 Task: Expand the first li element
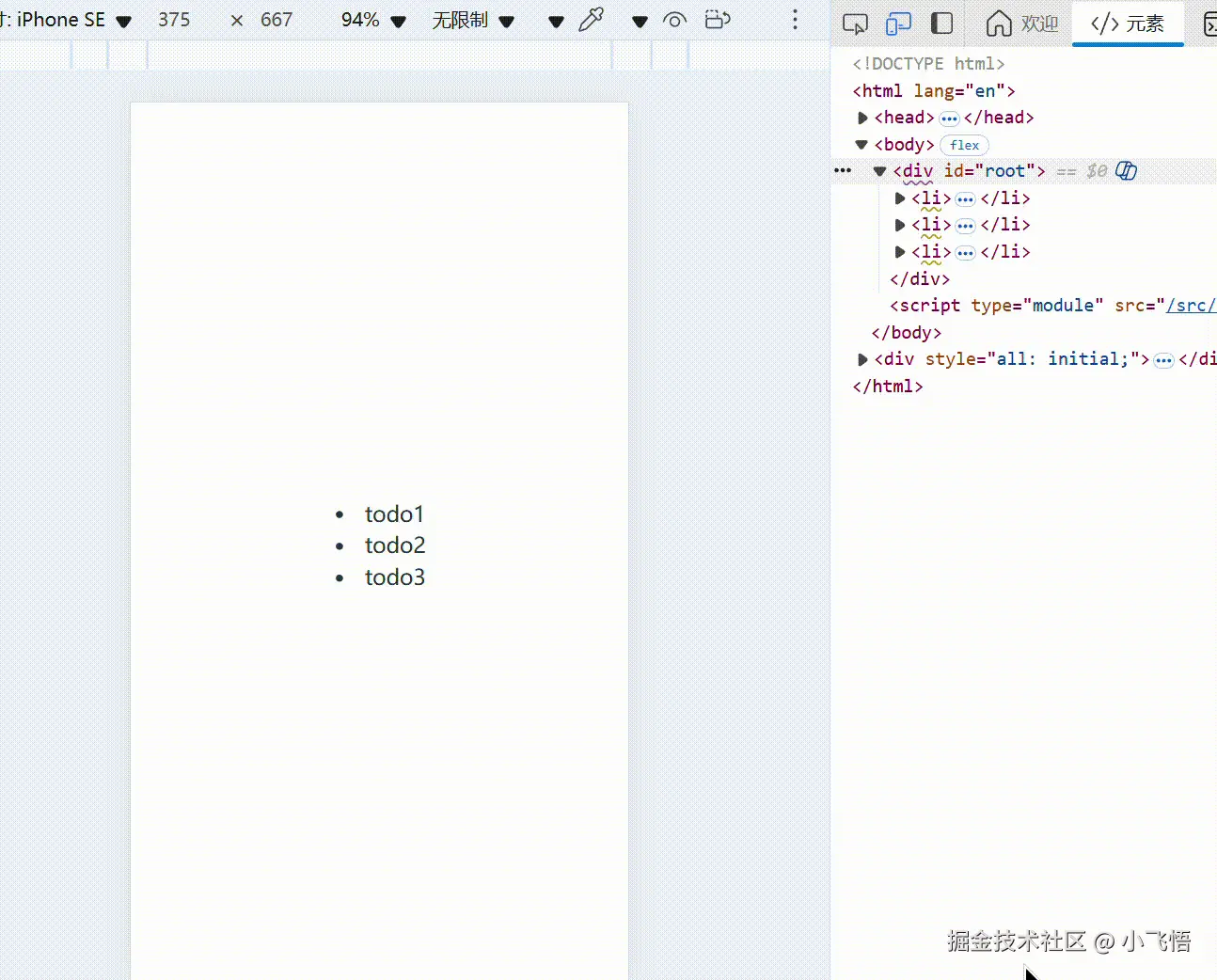[x=899, y=198]
